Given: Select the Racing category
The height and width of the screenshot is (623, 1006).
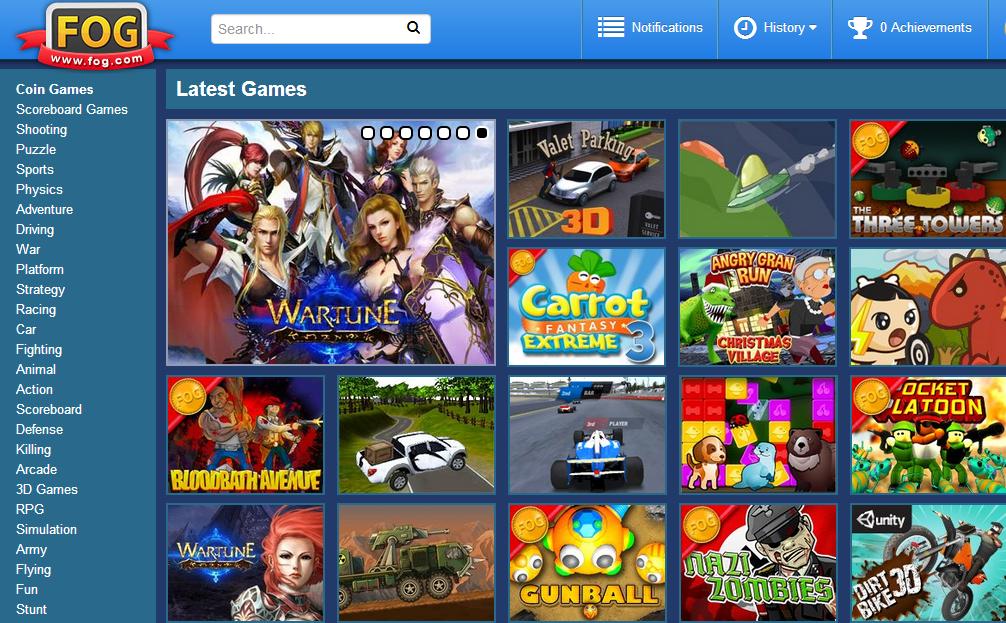Looking at the screenshot, I should point(36,309).
